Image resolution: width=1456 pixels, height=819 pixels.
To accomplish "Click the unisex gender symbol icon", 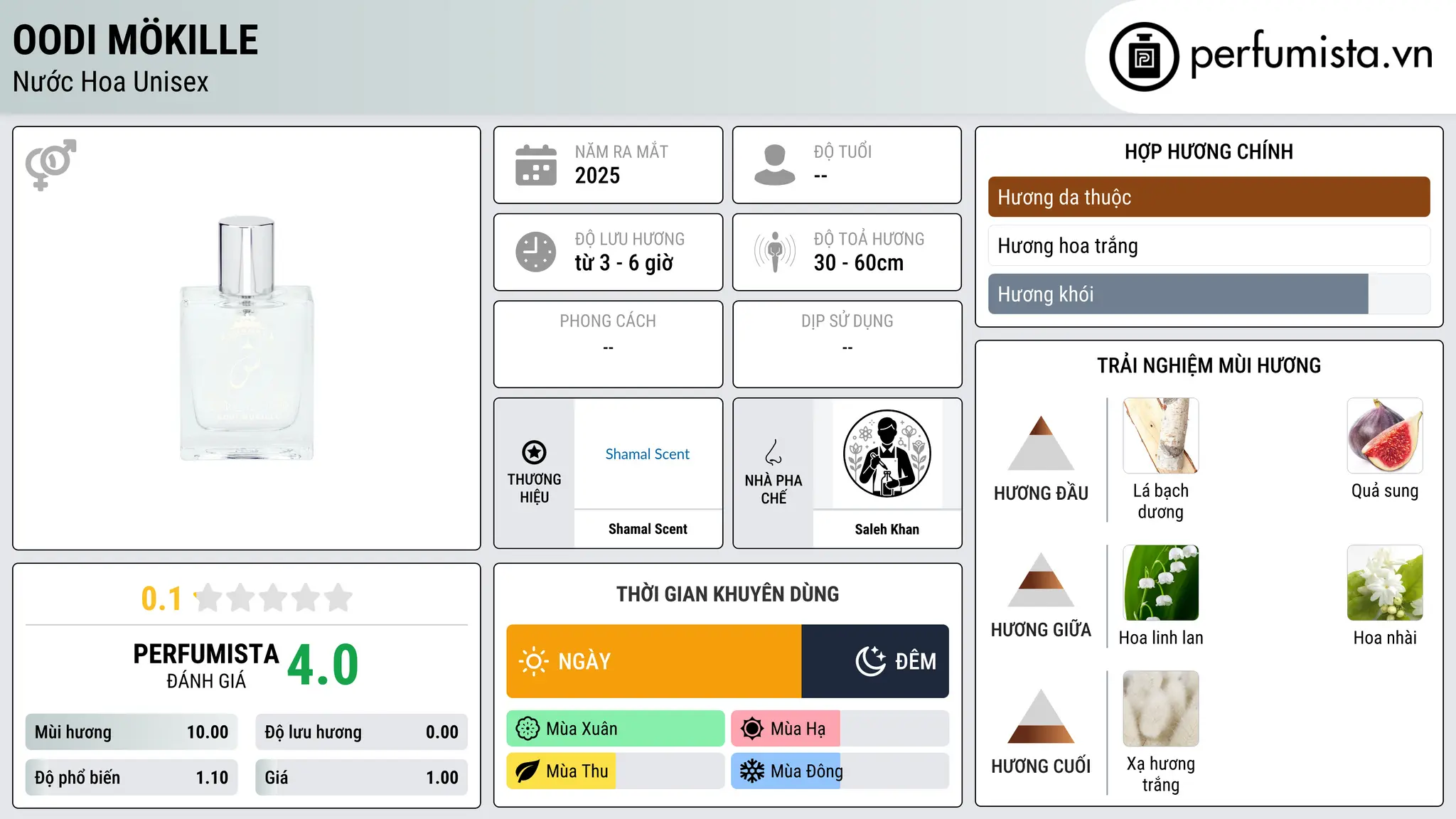I will (x=50, y=164).
